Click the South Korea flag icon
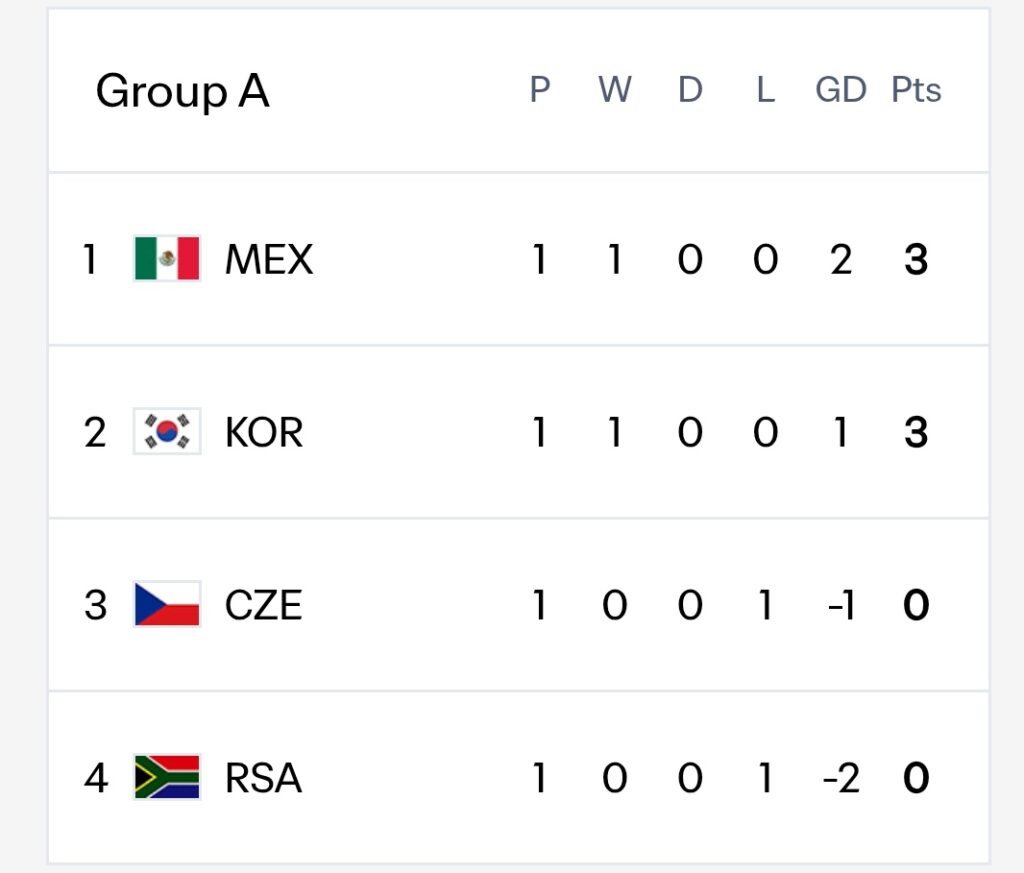This screenshot has height=873, width=1024. (167, 431)
